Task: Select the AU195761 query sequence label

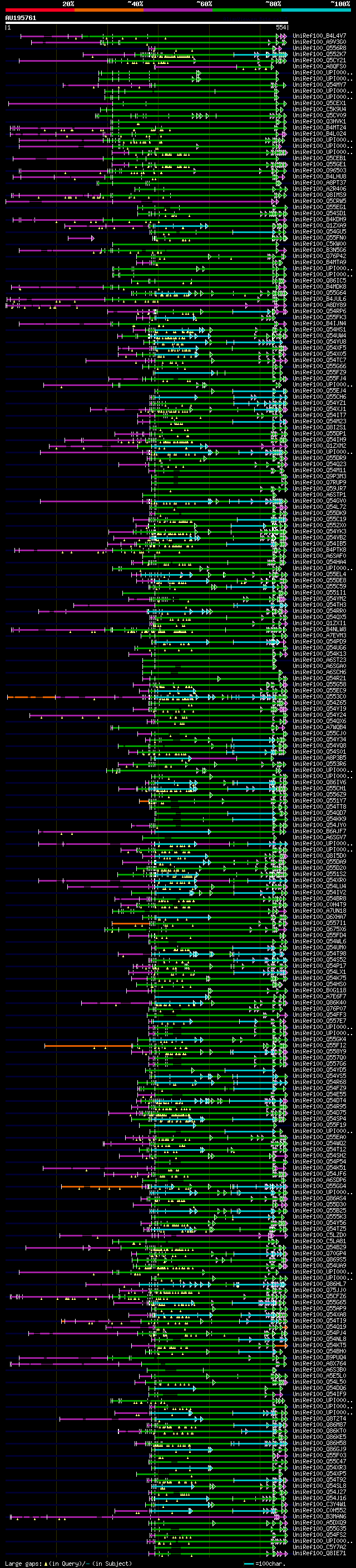Action: pyautogui.click(x=21, y=18)
